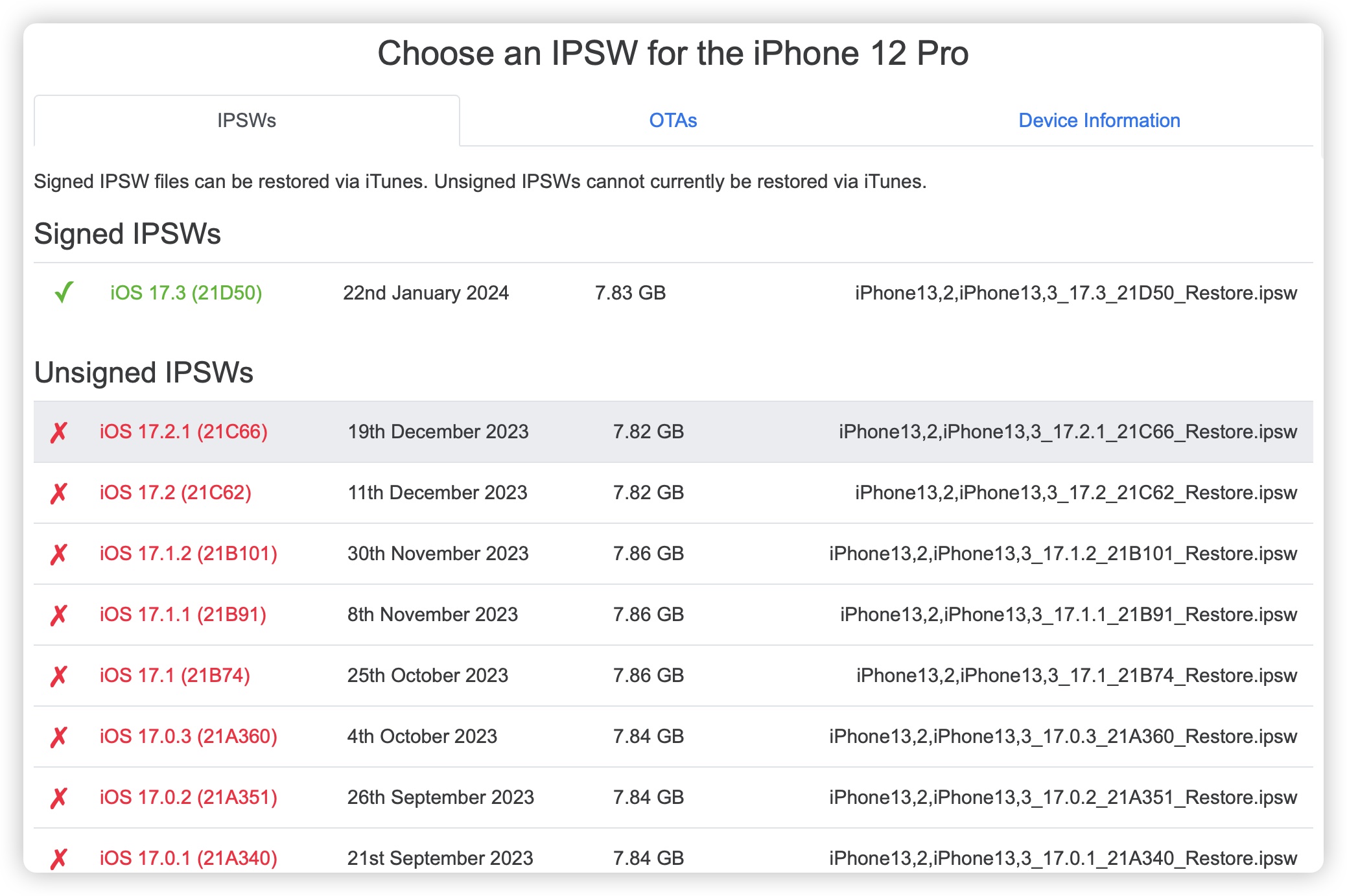The width and height of the screenshot is (1347, 896).
Task: Open the iOS 17.0.2 (21A351) link
Action: [x=189, y=797]
